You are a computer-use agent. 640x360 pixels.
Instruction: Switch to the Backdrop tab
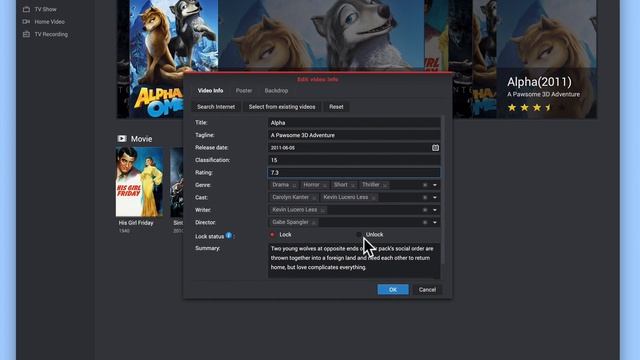[276, 91]
